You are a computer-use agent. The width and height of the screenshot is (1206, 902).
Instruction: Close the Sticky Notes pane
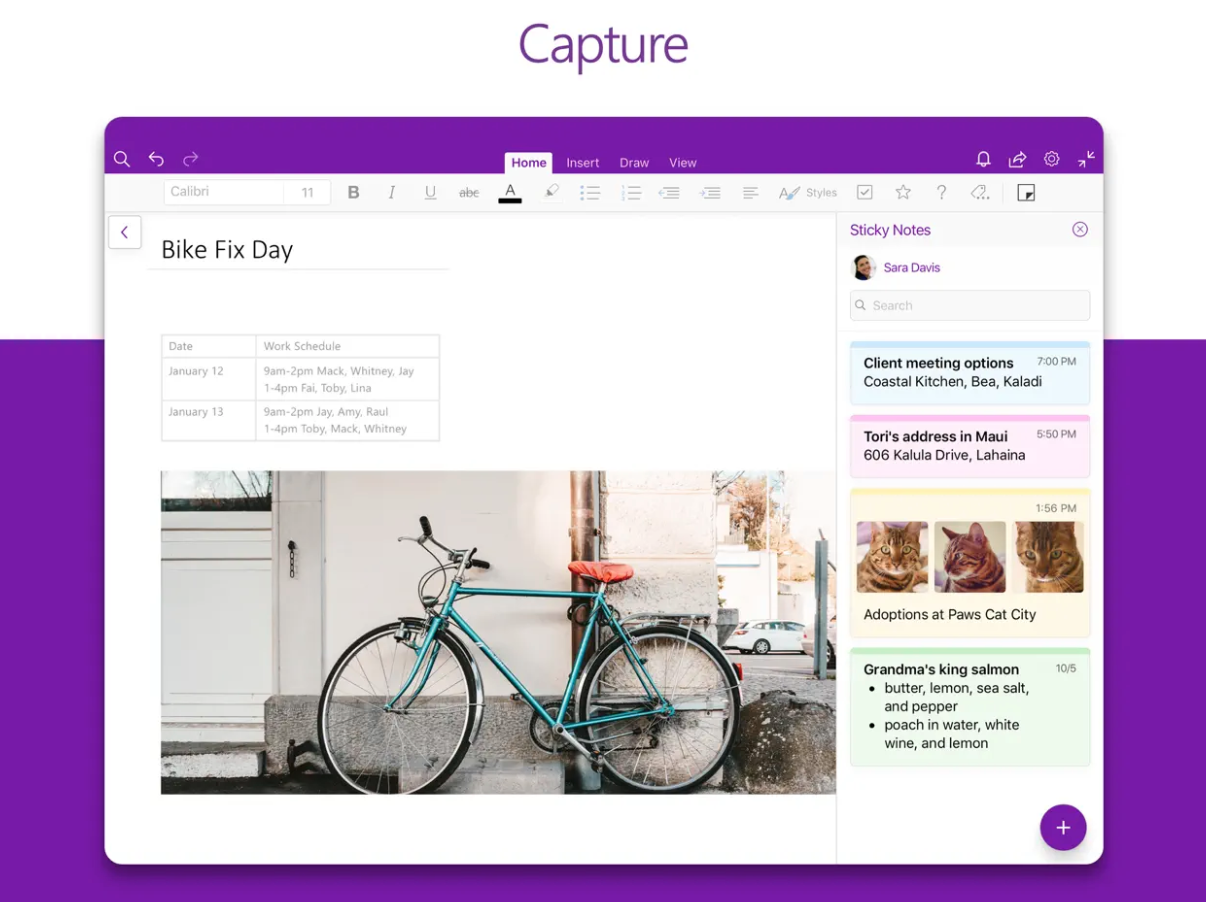[x=1080, y=229]
